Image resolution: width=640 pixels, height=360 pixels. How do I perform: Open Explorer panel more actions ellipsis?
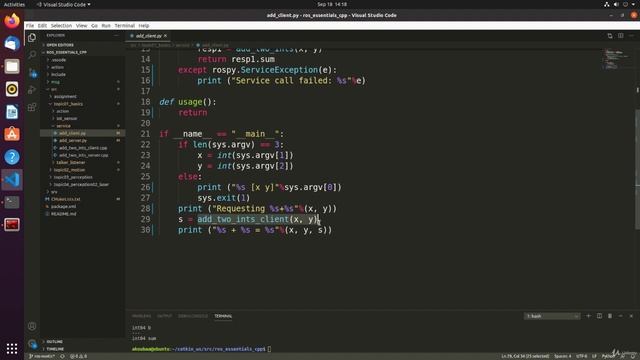[x=116, y=36]
